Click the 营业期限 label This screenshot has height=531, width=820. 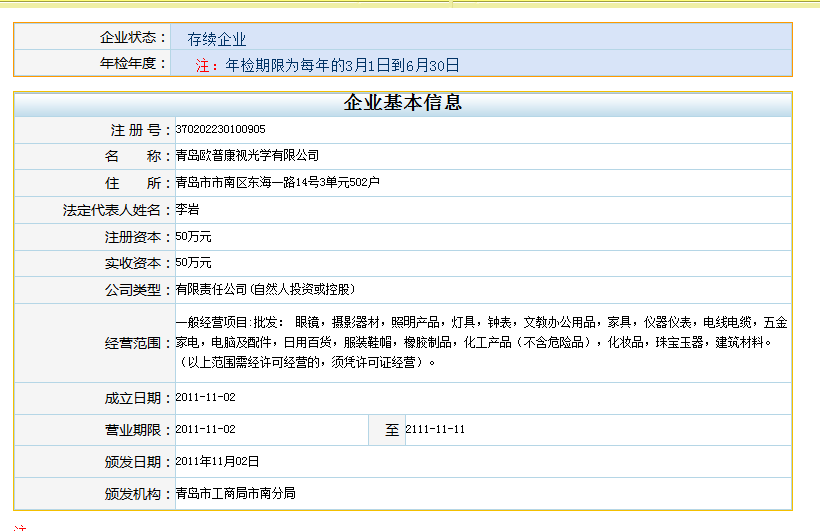pyautogui.click(x=138, y=431)
